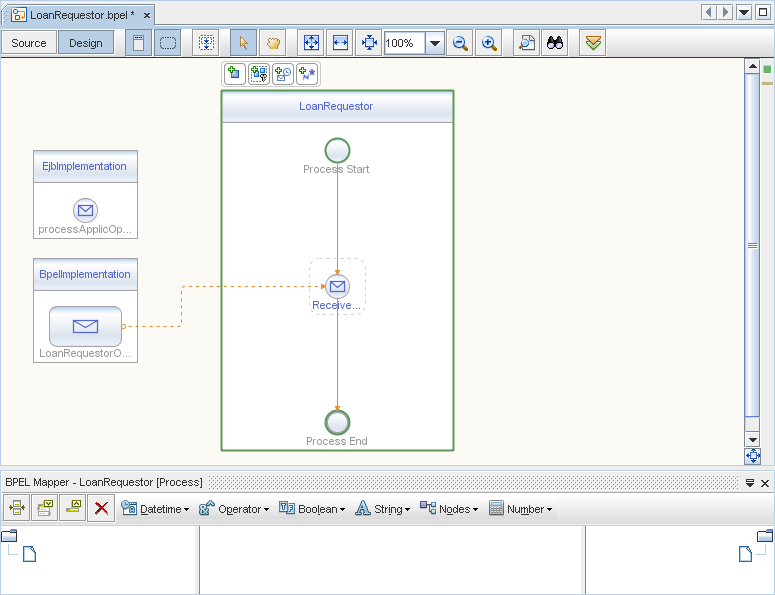
Task: Open the zoom percentage dropdown
Action: coord(435,43)
